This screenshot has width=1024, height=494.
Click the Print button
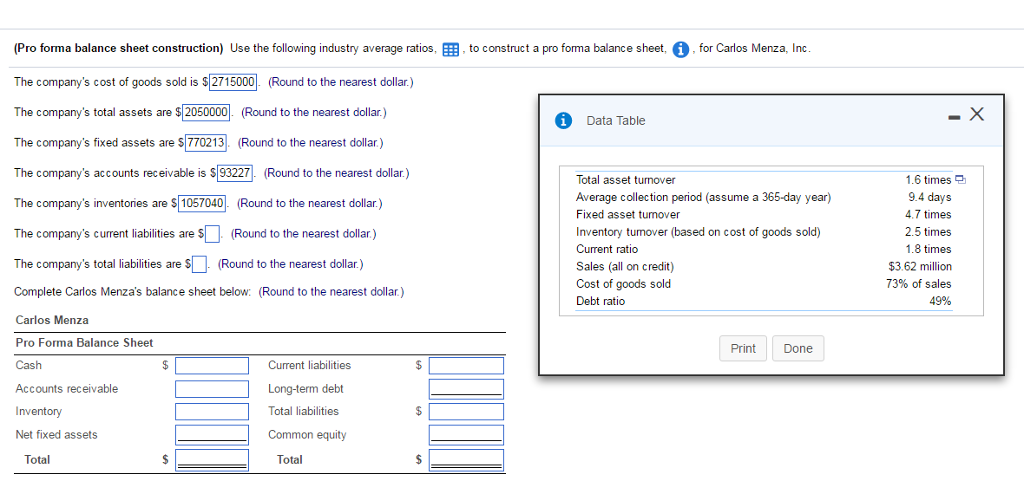pyautogui.click(x=743, y=348)
